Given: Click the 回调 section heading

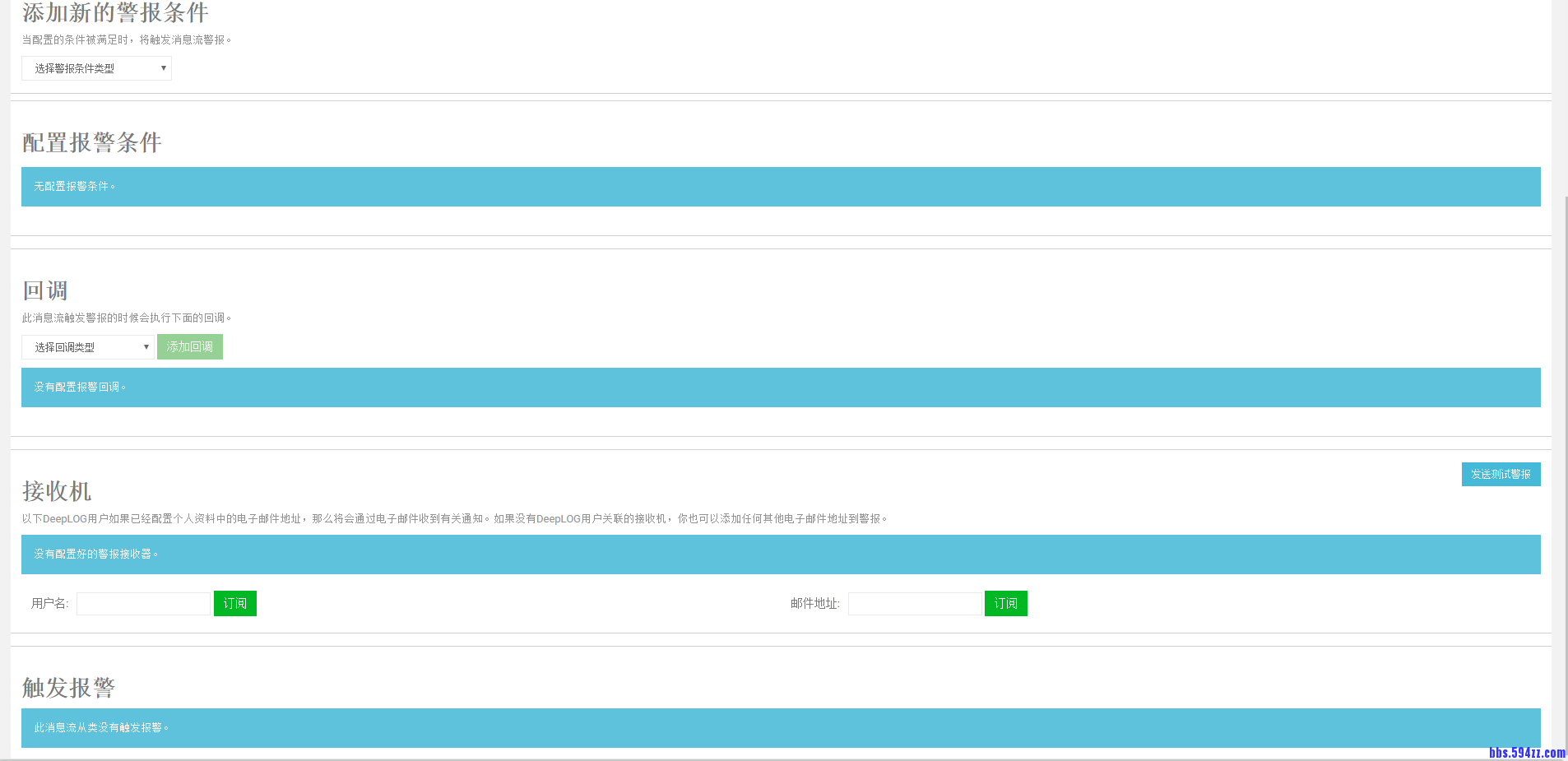Looking at the screenshot, I should pyautogui.click(x=45, y=290).
